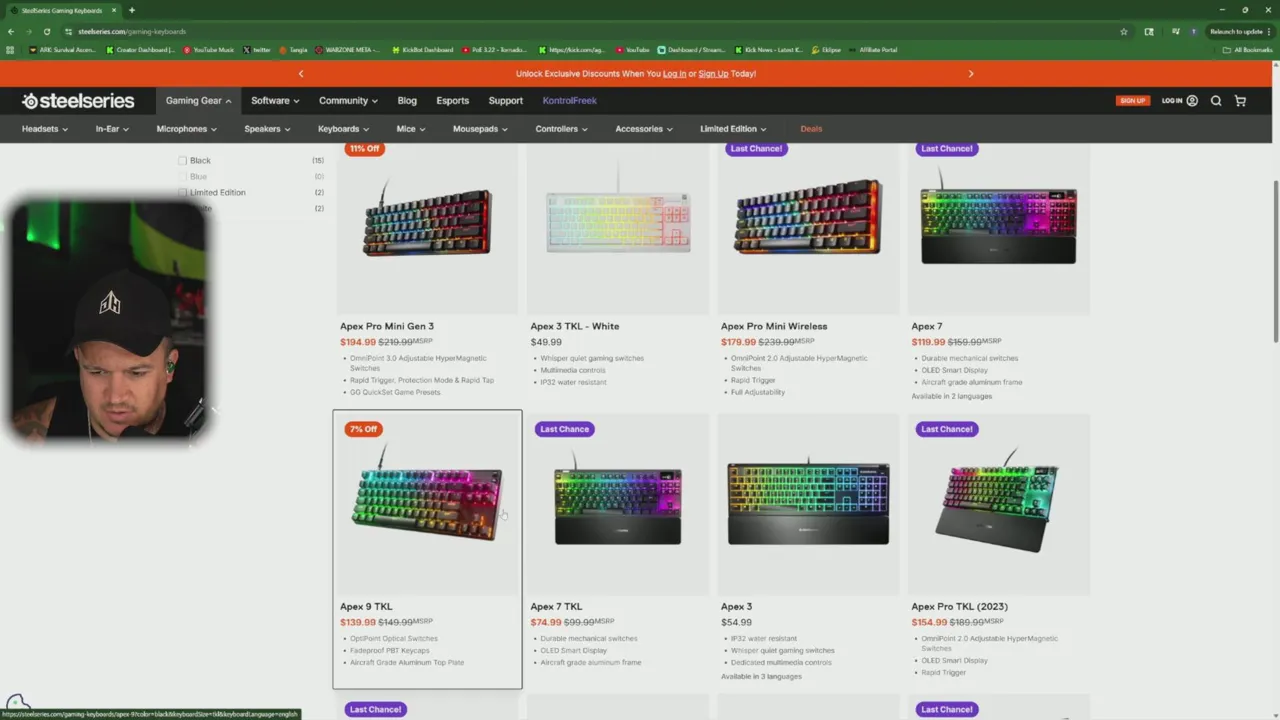Go to the Esports page
Screen dimensions: 1280x720
tap(452, 100)
